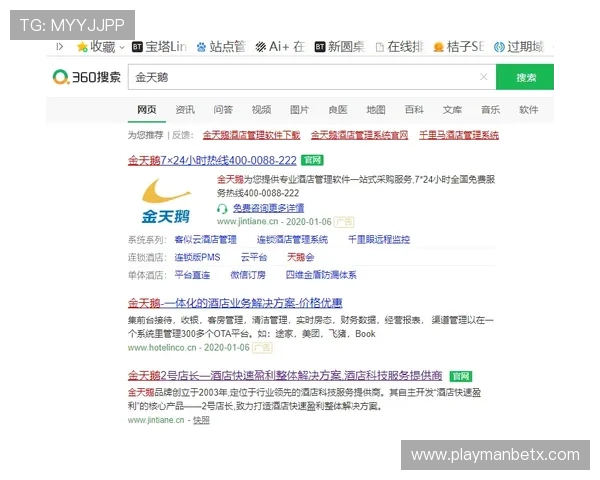Open the 收藏 bookmarks star icon

coord(82,47)
